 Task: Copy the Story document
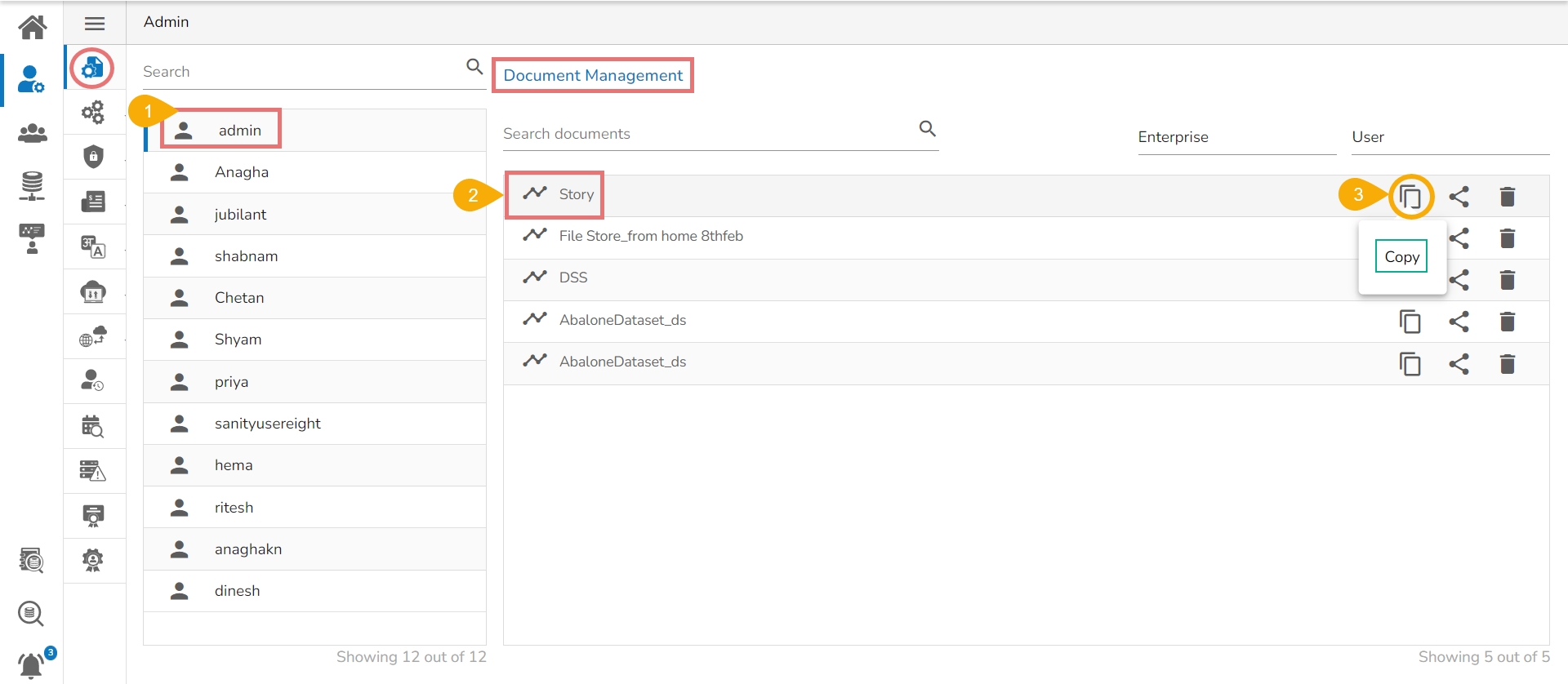1410,197
